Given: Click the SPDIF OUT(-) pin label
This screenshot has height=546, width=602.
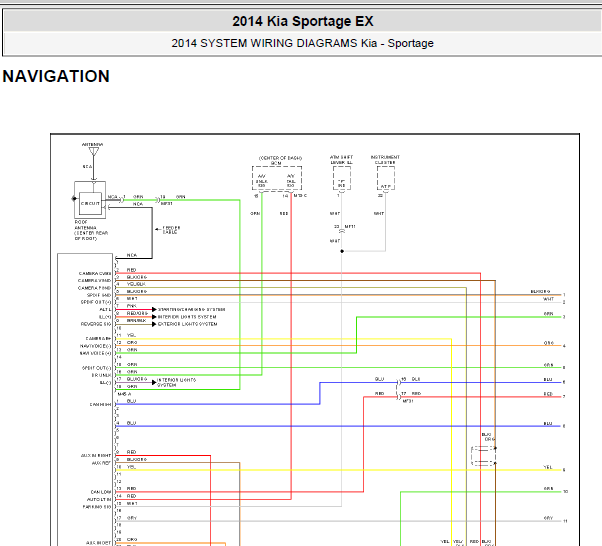Looking at the screenshot, I should (97, 368).
